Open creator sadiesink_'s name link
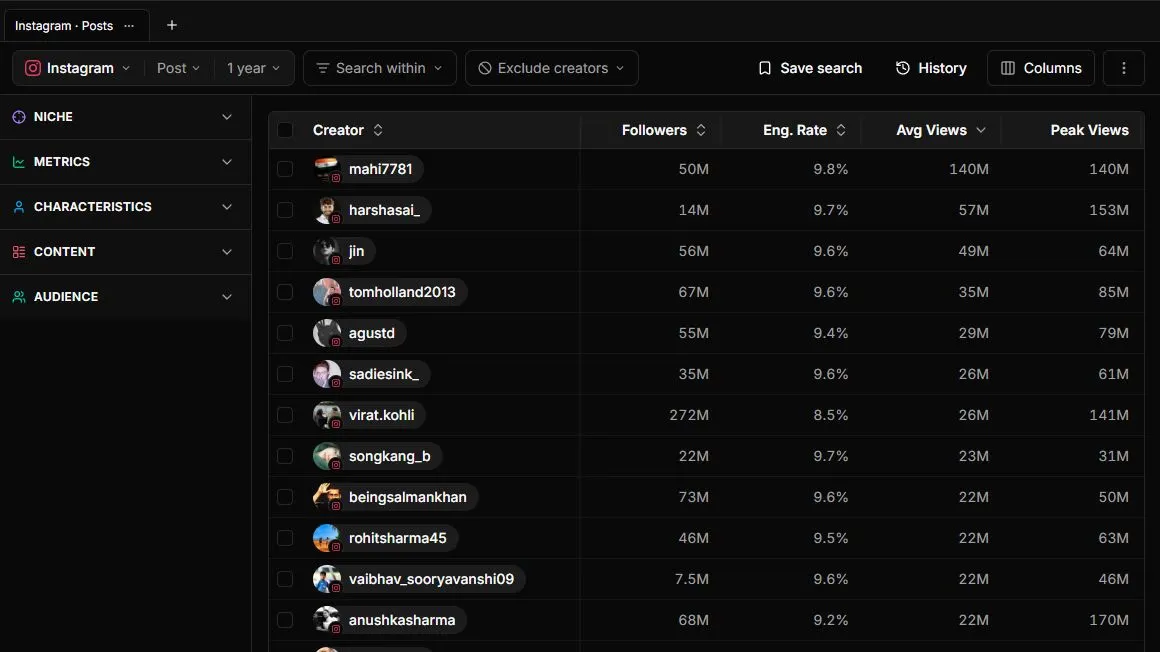 (383, 374)
